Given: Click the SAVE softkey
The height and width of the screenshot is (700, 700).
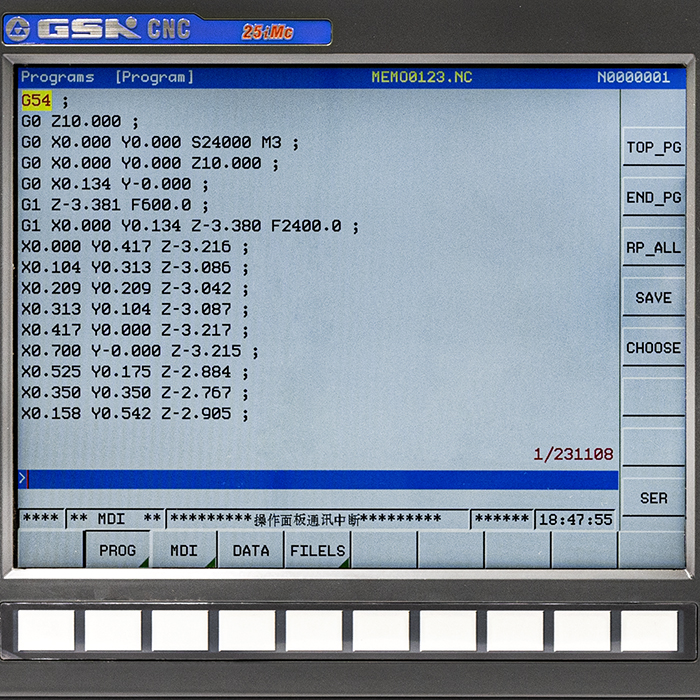Looking at the screenshot, I should [x=653, y=297].
